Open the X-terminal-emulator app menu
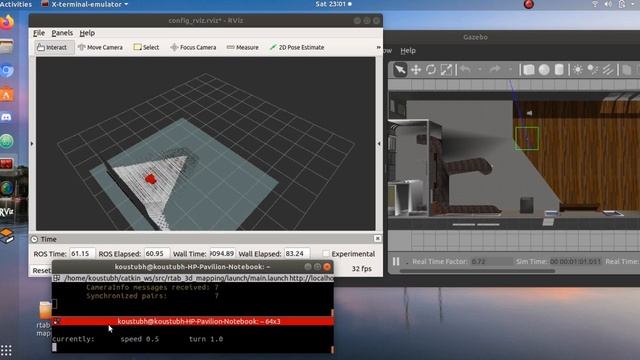This screenshot has width=640, height=360. coord(84,4)
